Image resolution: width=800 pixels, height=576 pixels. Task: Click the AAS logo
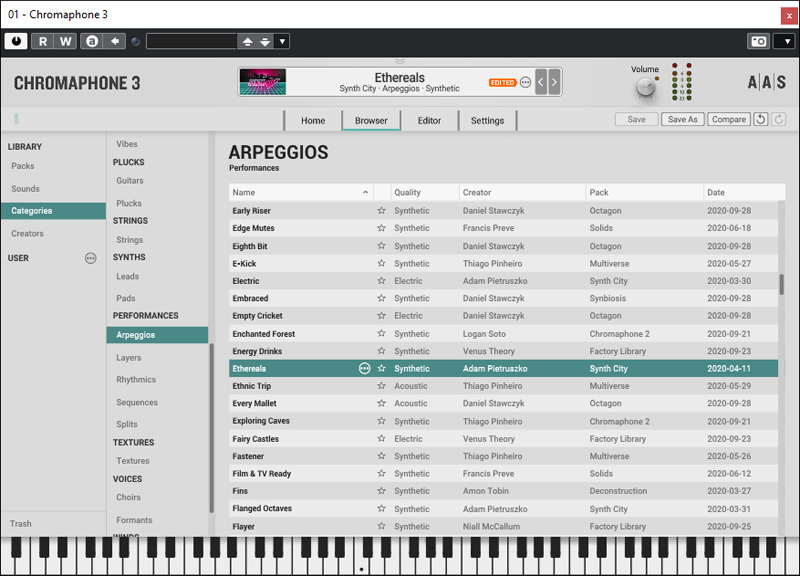pos(766,82)
